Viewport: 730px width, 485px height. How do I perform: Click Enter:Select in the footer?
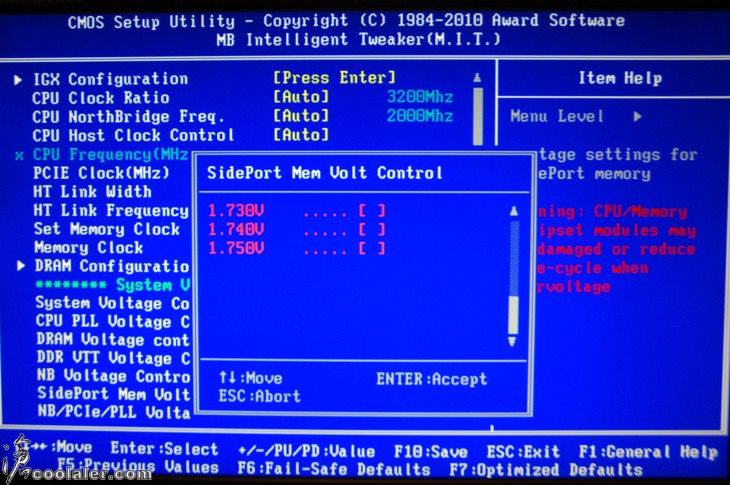(164, 449)
